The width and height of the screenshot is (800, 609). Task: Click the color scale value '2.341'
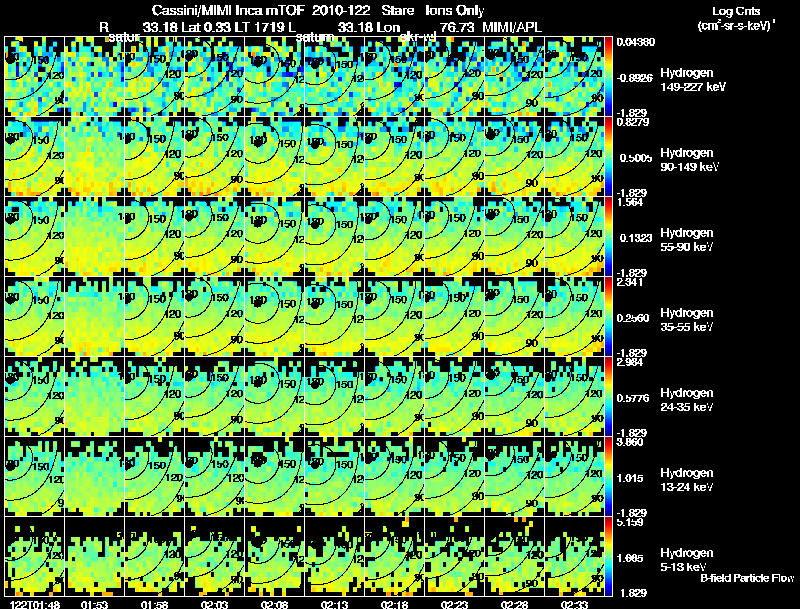point(630,282)
